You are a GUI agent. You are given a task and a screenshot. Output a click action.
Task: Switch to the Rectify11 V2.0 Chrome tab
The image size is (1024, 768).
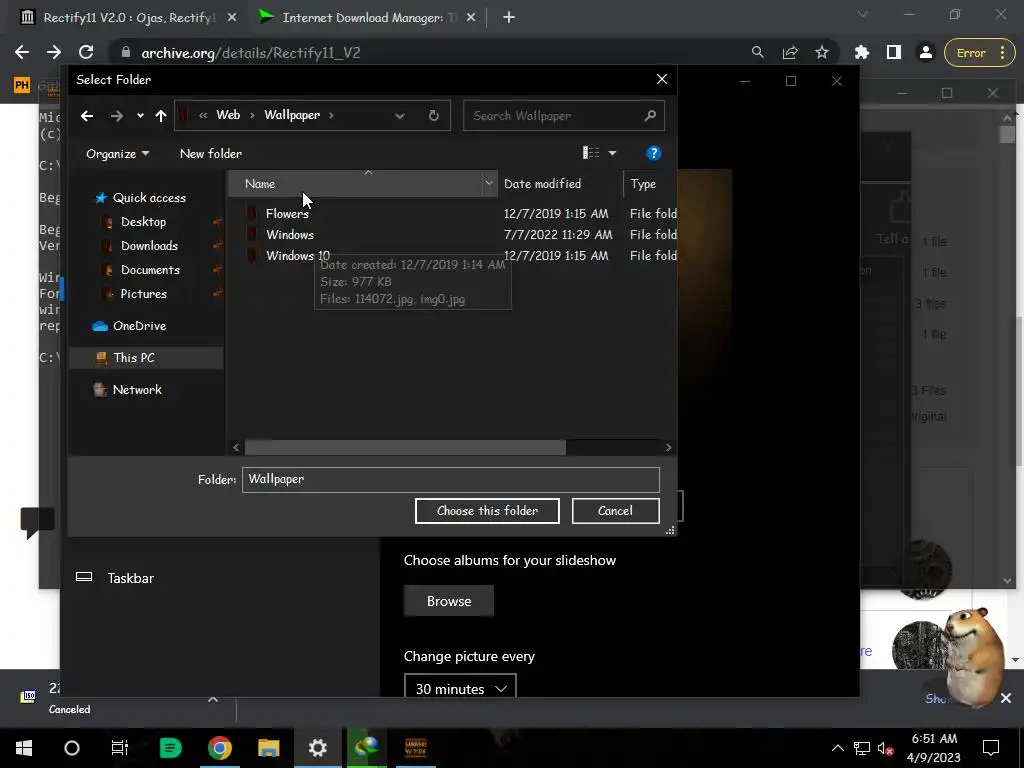[128, 18]
